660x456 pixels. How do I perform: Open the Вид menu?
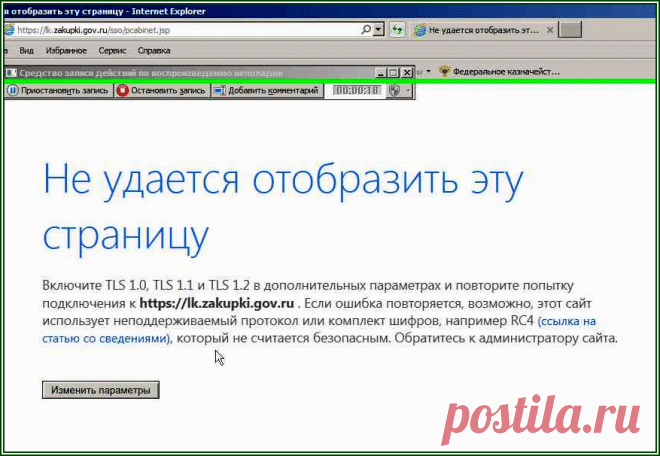click(27, 51)
